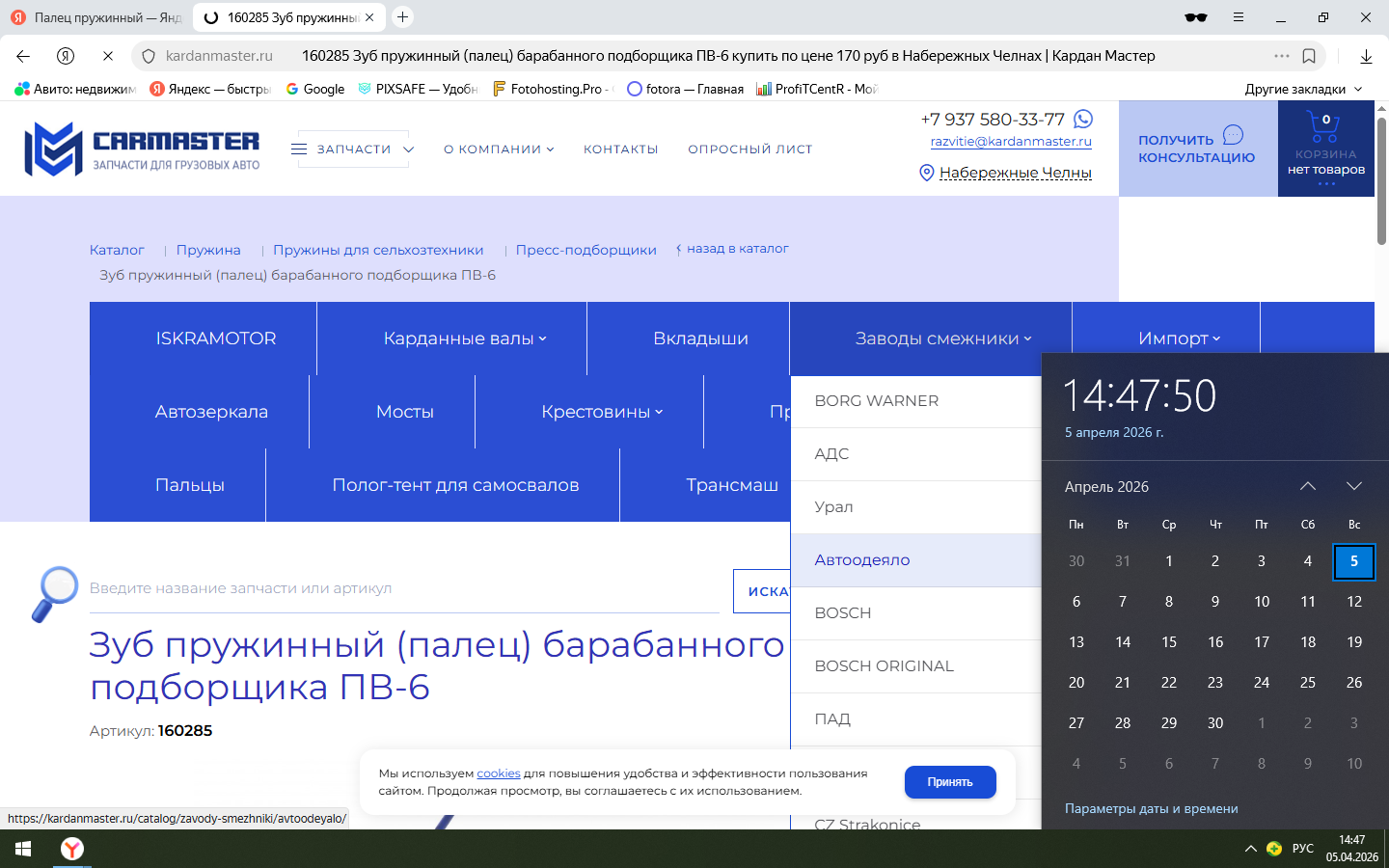Go to next month in calendar

pos(1353,486)
